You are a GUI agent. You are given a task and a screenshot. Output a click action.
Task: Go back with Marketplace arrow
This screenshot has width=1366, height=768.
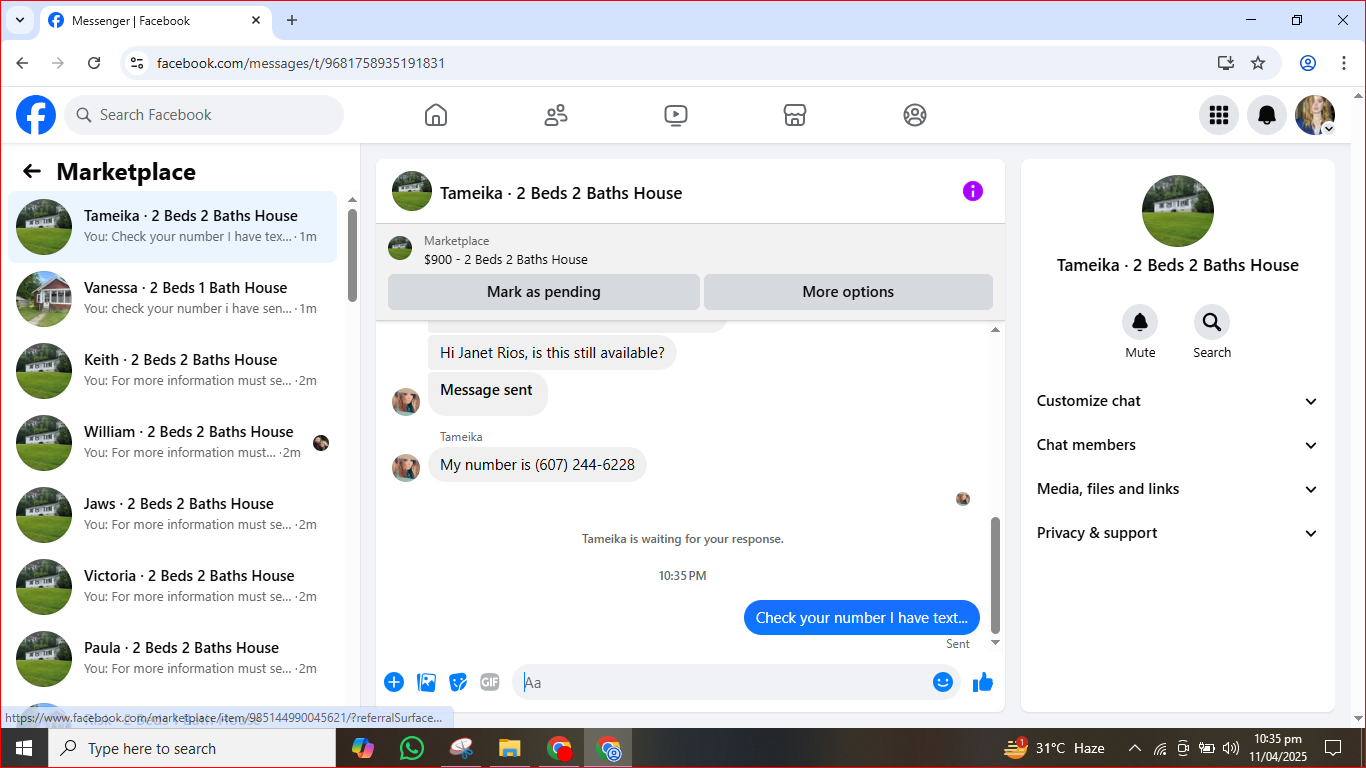[x=32, y=171]
